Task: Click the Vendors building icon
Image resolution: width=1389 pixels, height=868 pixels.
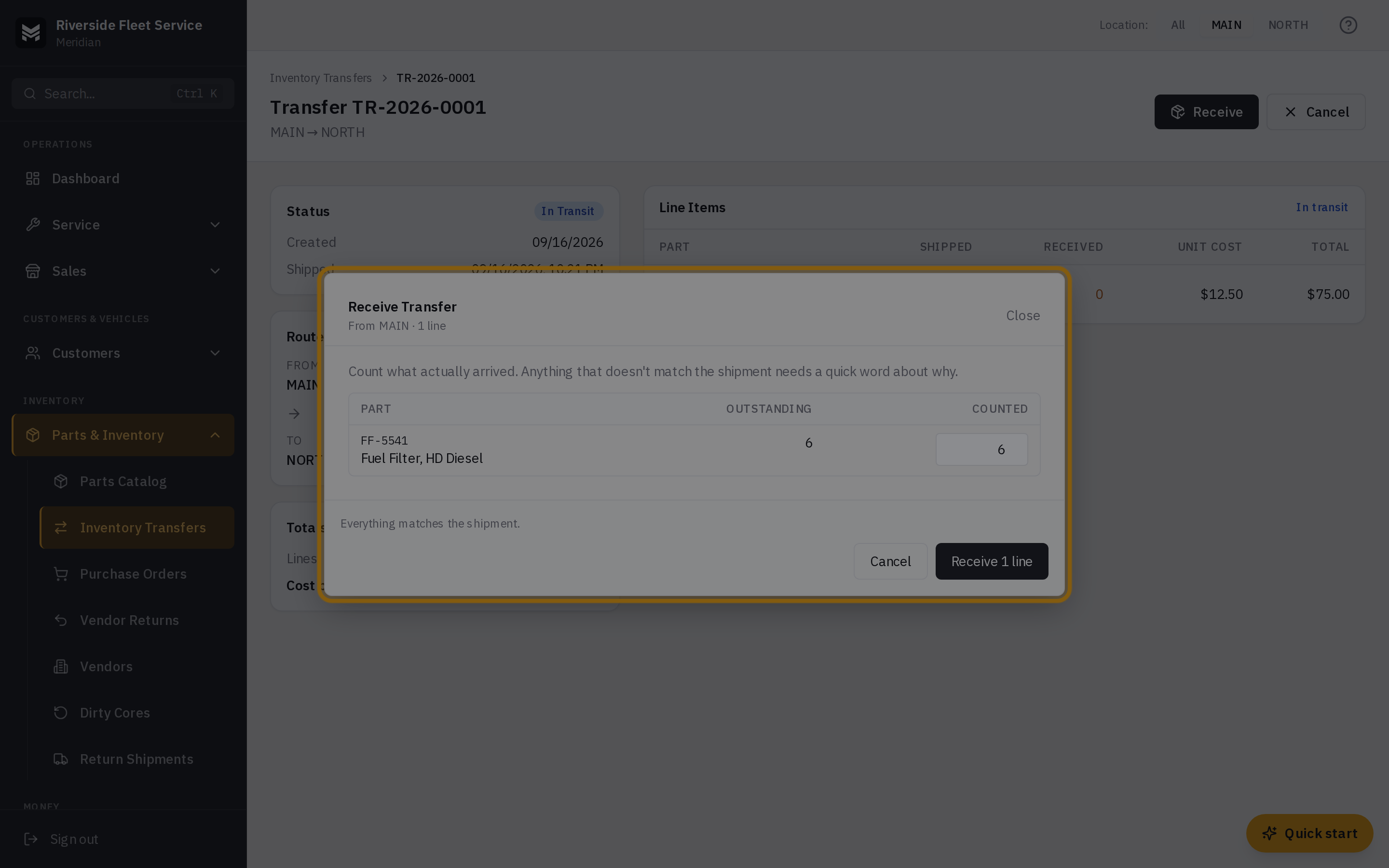Action: tap(61, 666)
